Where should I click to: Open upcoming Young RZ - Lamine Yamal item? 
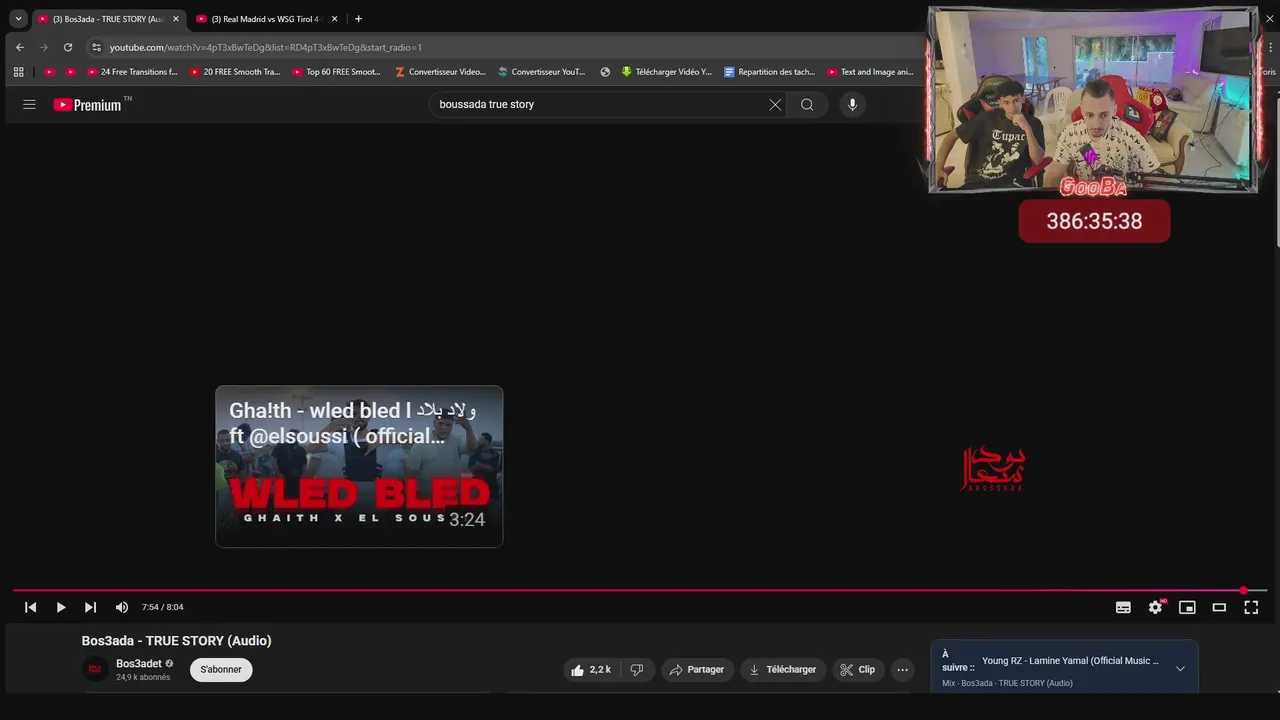tap(1070, 661)
